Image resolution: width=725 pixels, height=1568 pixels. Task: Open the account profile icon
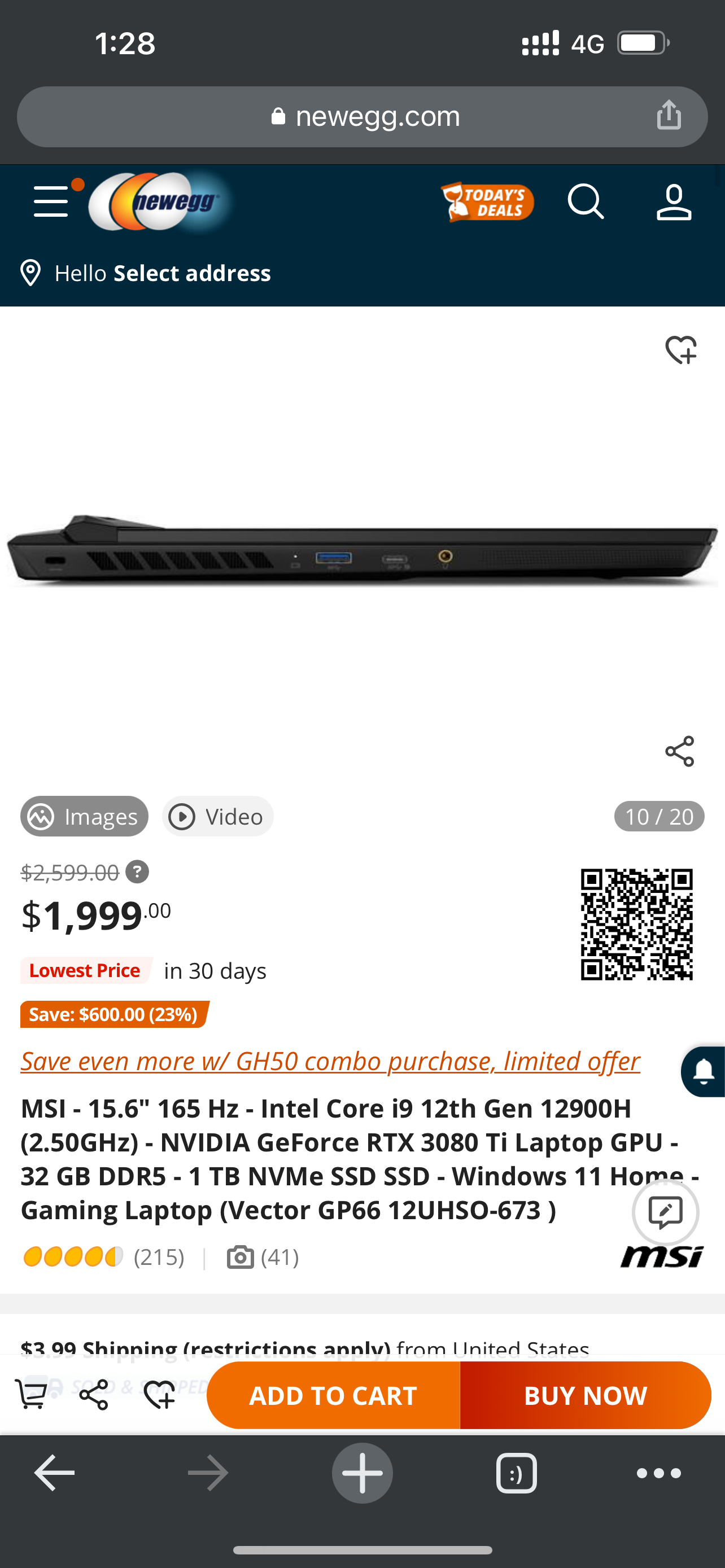click(x=674, y=202)
